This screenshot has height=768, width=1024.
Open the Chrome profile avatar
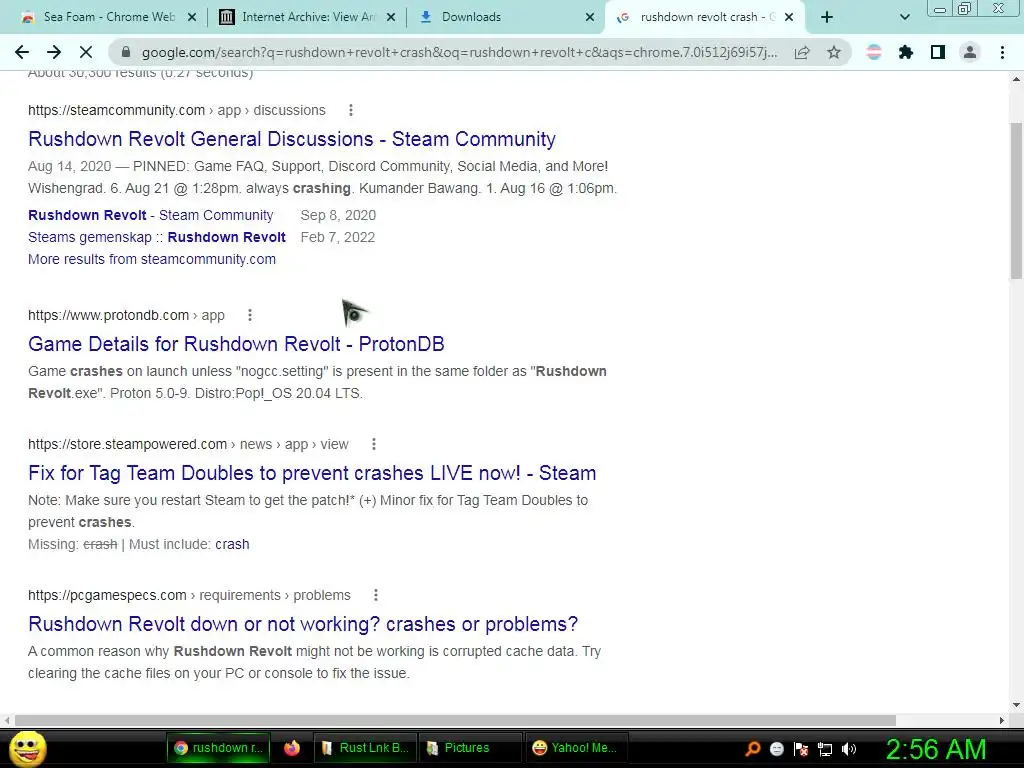(x=970, y=52)
